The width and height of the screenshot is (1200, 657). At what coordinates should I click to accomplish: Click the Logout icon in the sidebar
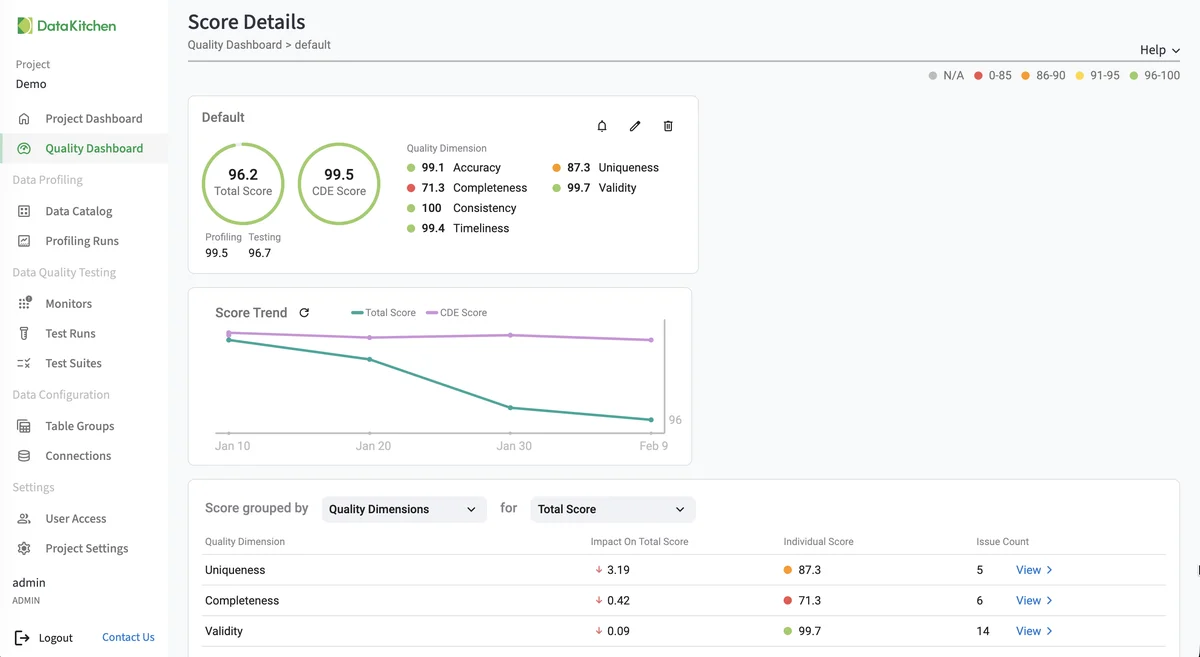[22, 637]
